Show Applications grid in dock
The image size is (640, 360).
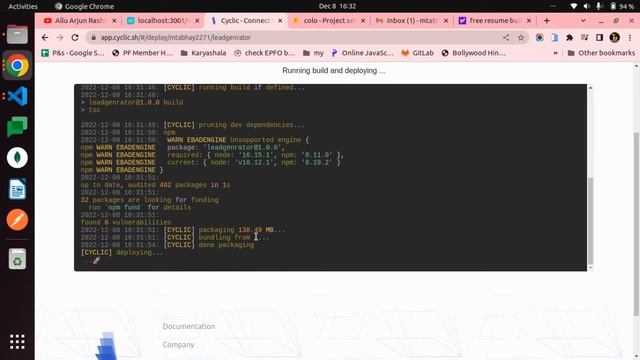pyautogui.click(x=17, y=342)
